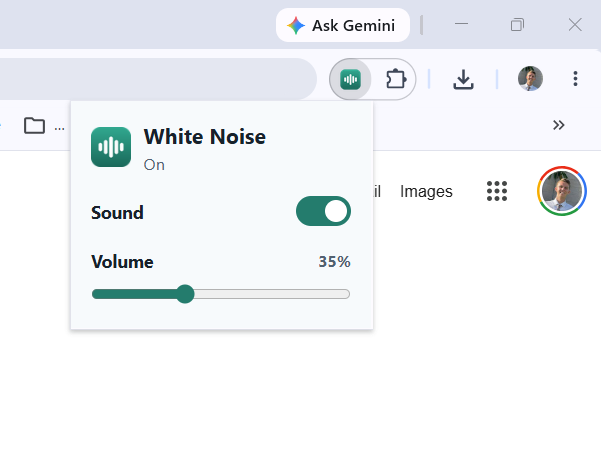Image resolution: width=601 pixels, height=452 pixels.
Task: Open the bookmarks folder icon
Action: click(x=34, y=125)
